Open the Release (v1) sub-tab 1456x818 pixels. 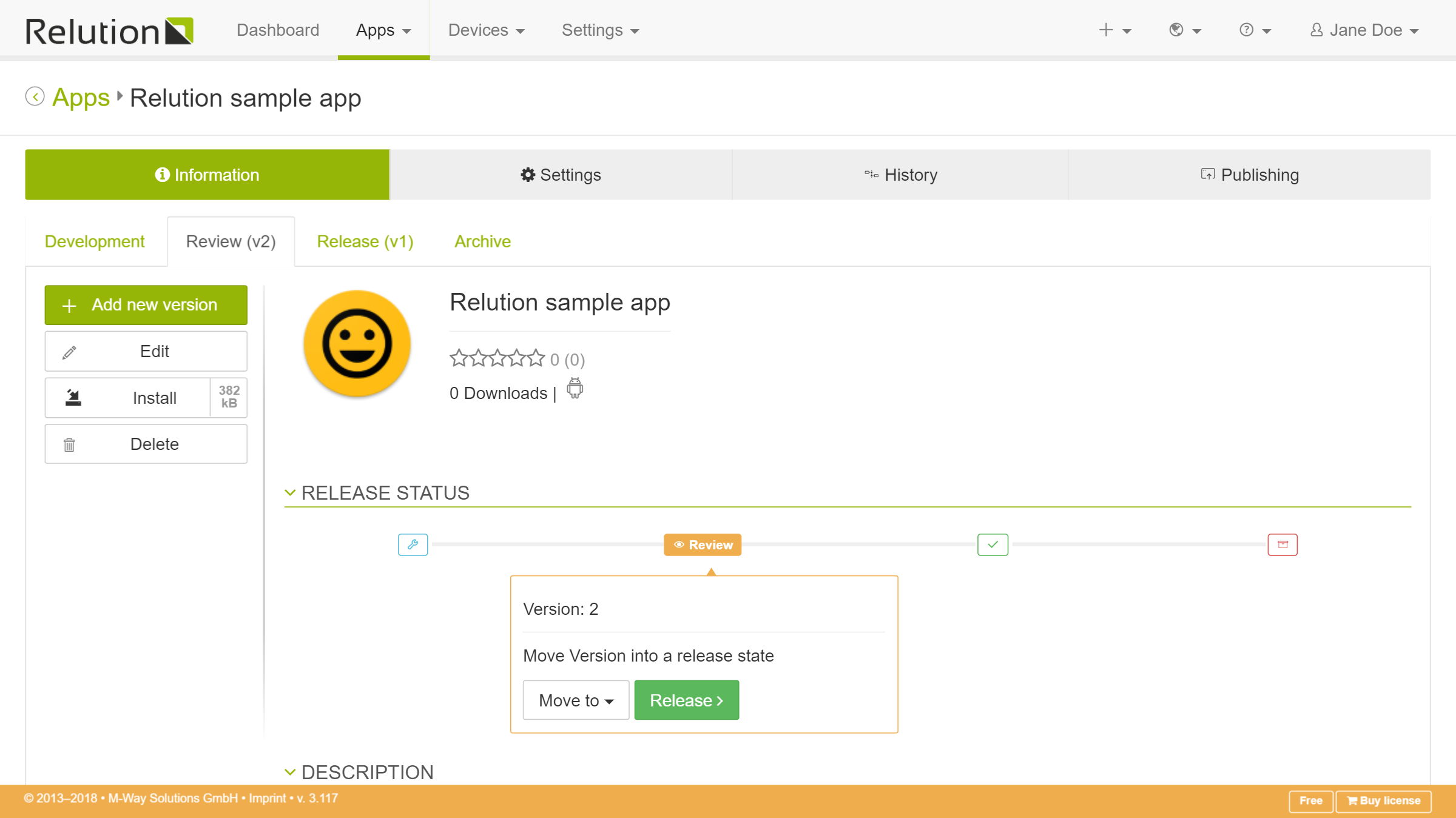tap(365, 241)
